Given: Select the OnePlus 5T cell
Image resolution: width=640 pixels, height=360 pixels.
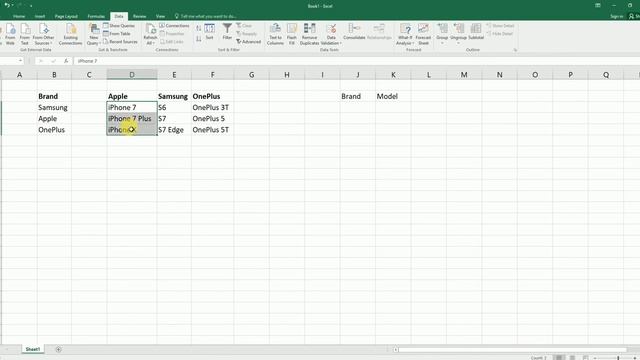Looking at the screenshot, I should (x=212, y=130).
